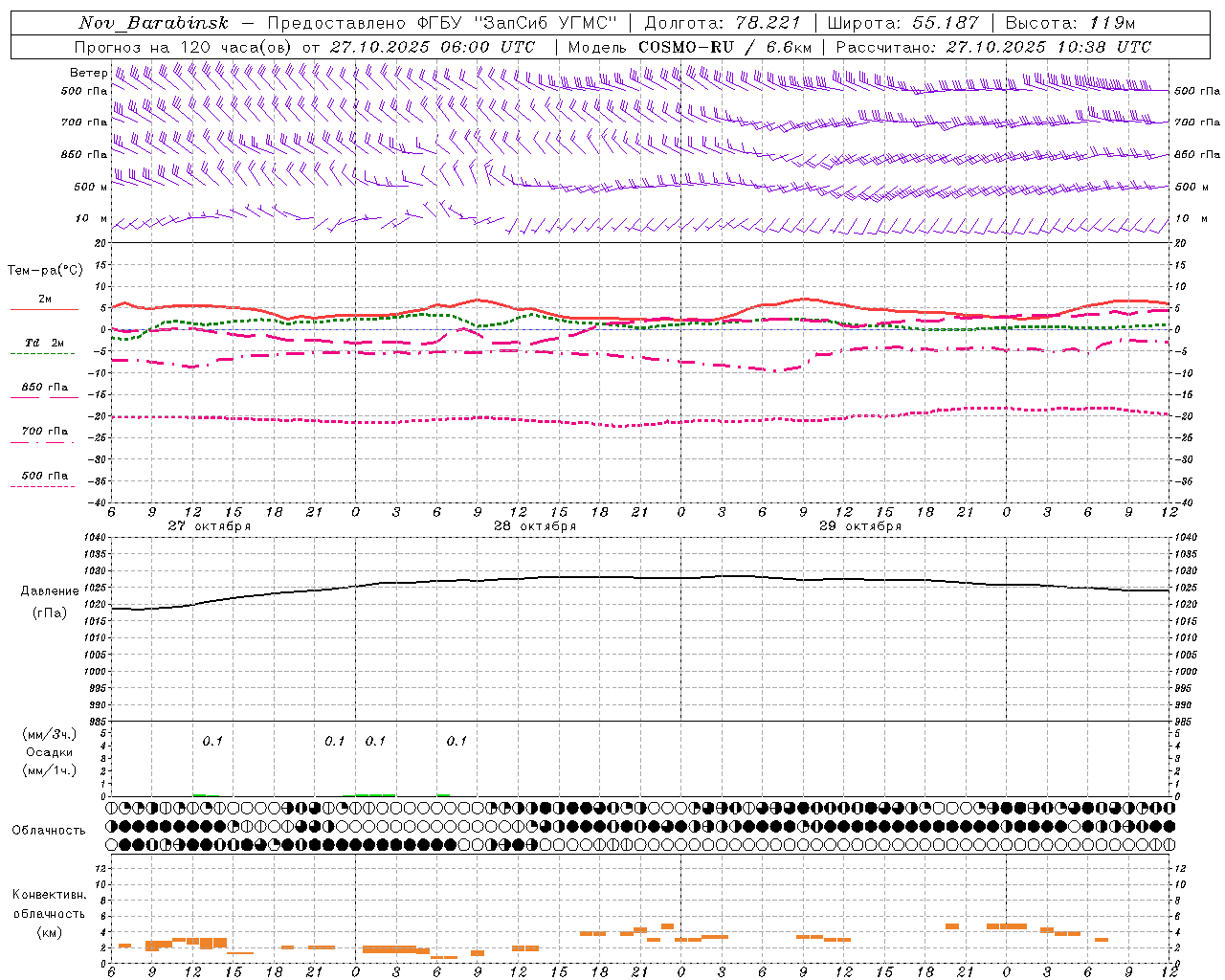Click the '500 гПа' dotted temperature legend entry

[x=45, y=476]
